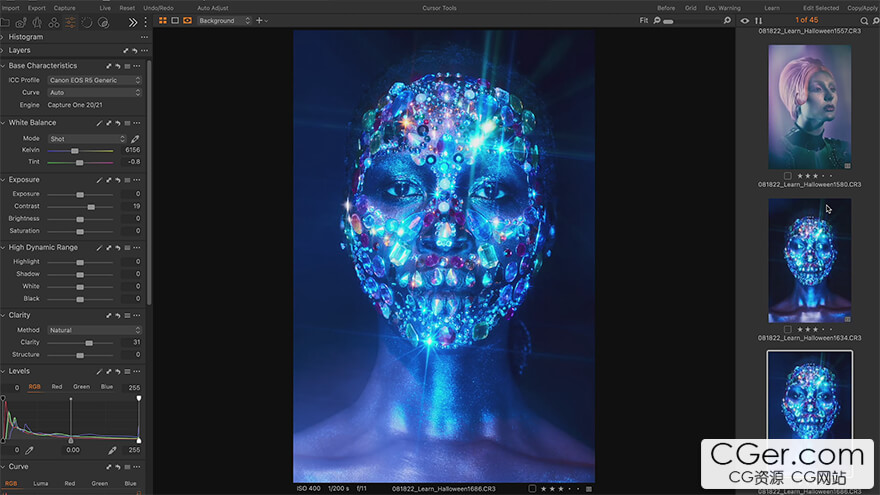880x495 pixels.
Task: Open browser sort arrows icon
Action: [x=758, y=21]
